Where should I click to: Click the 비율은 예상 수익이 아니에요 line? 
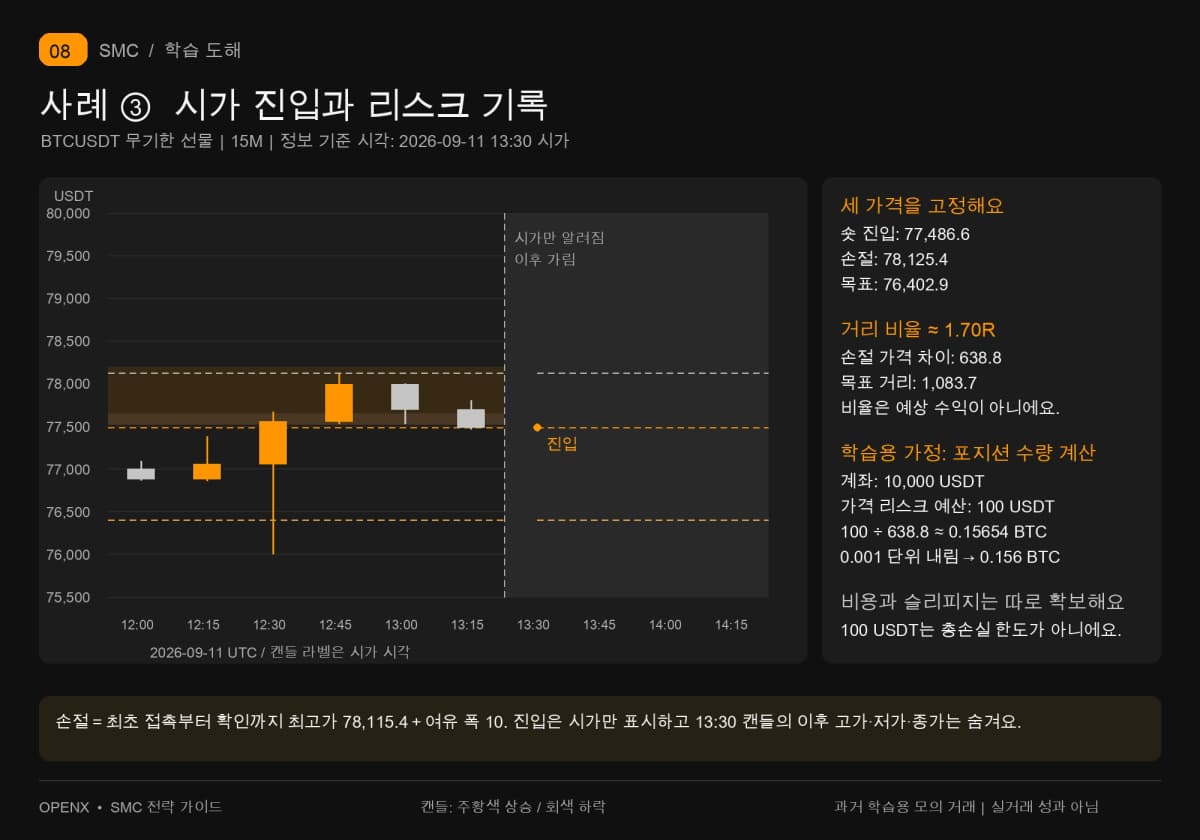tap(950, 407)
